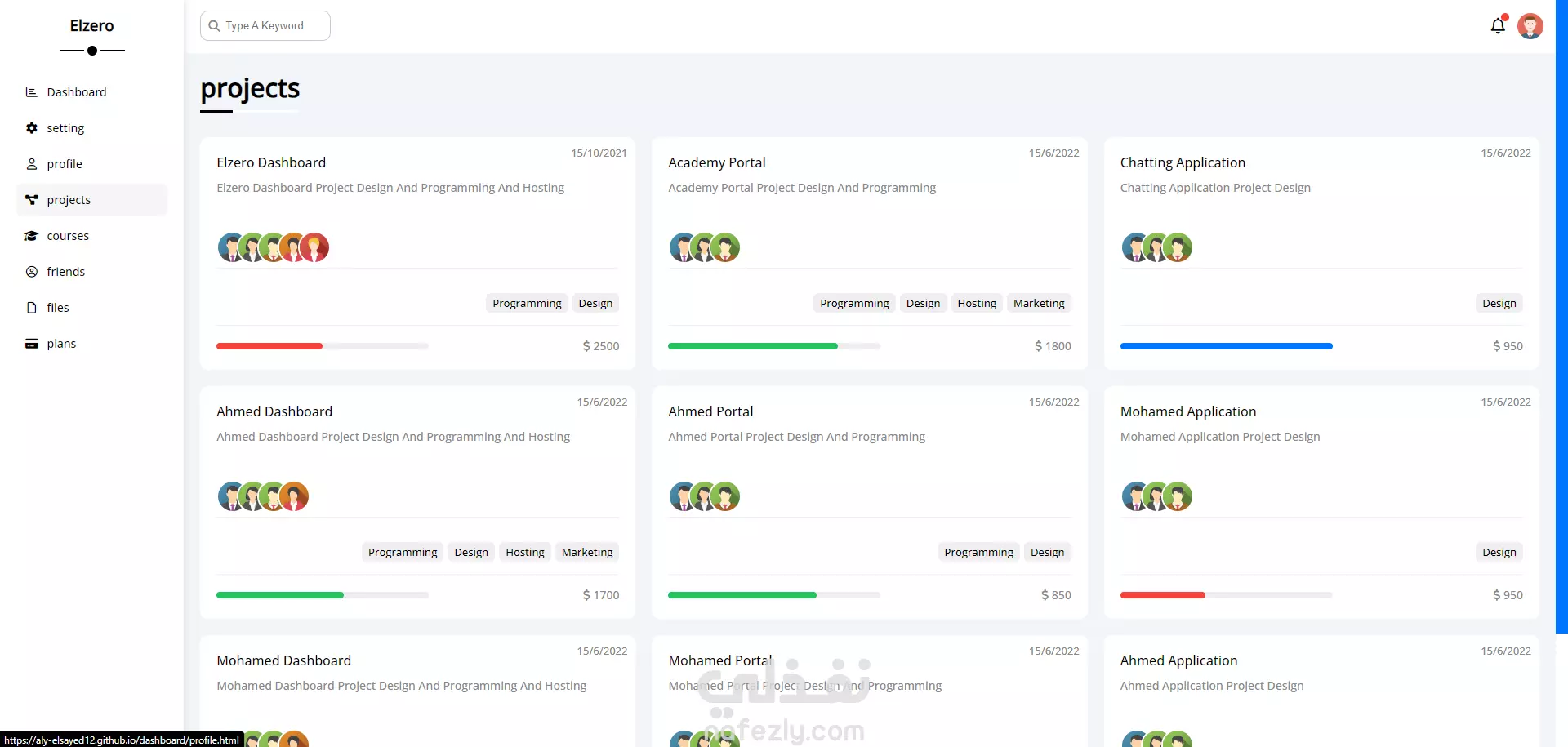Click the Elzero logo text in sidebar

pyautogui.click(x=91, y=26)
